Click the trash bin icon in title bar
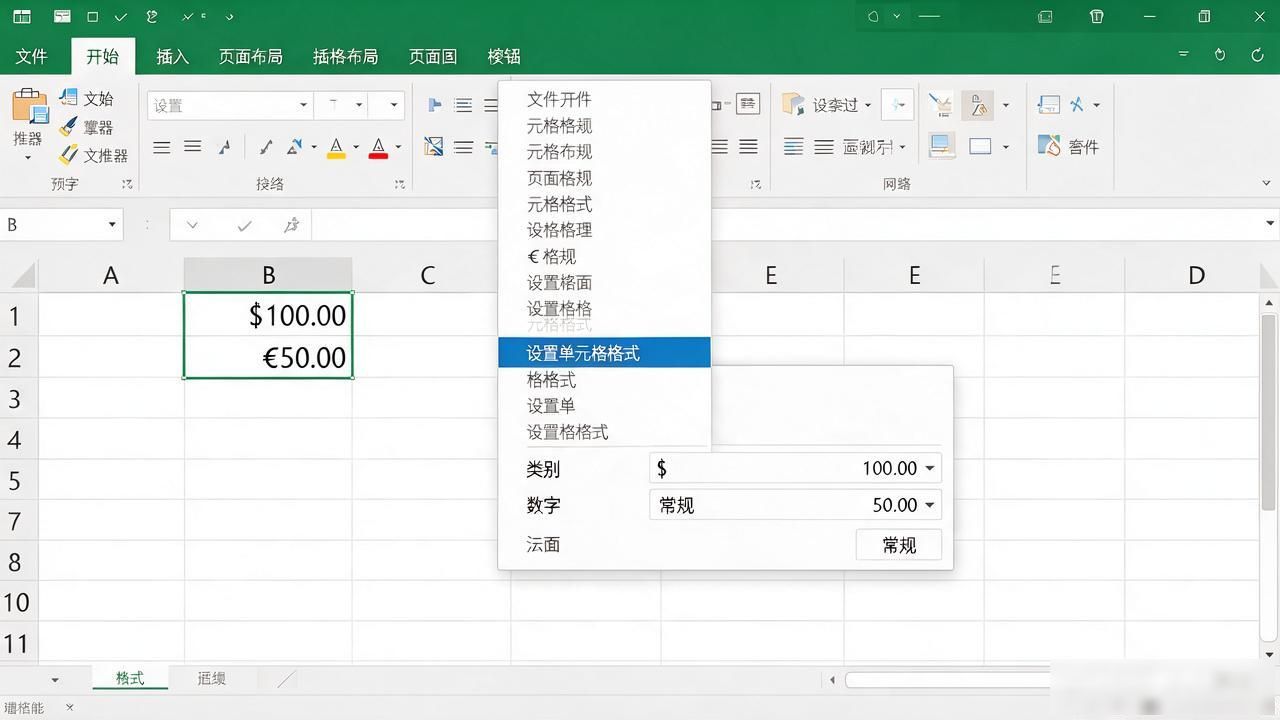The width and height of the screenshot is (1280, 720). 1097,17
